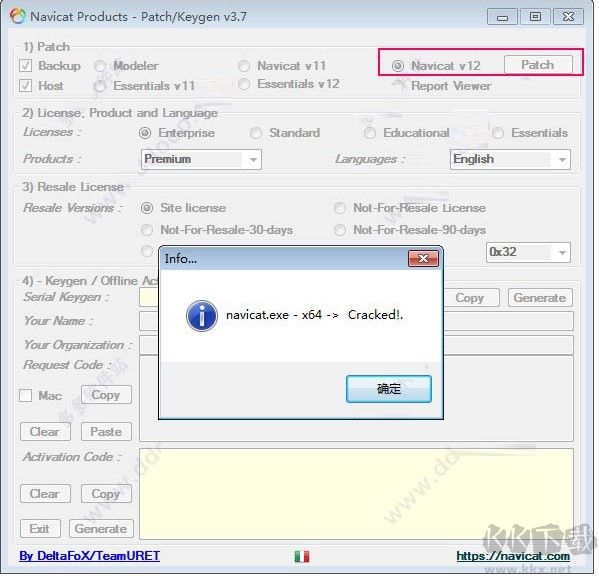Click Paste under Request Code
The width and height of the screenshot is (599, 576).
pos(106,432)
